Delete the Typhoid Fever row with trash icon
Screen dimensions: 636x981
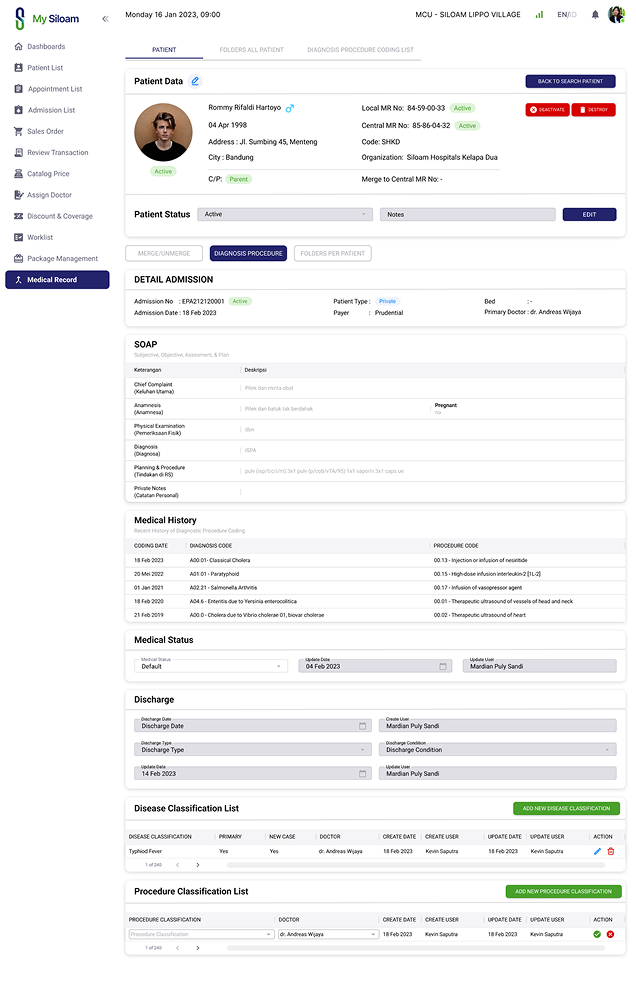pos(611,851)
